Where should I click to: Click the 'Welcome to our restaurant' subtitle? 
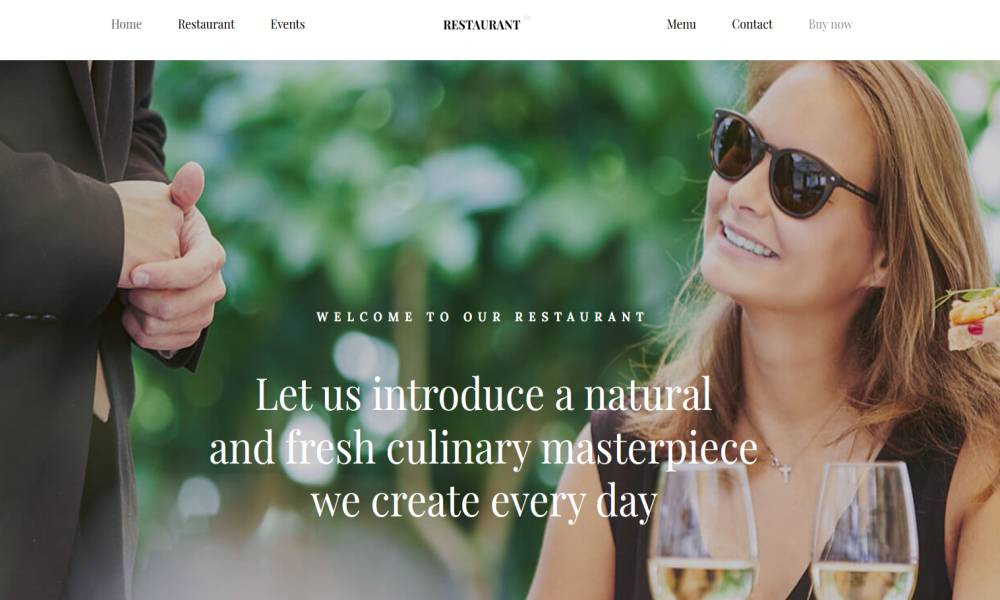[482, 317]
